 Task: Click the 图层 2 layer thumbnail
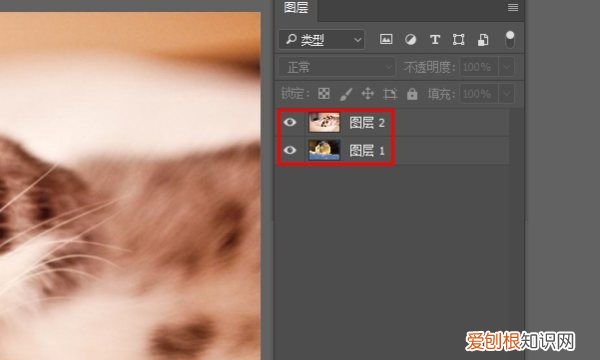(324, 122)
